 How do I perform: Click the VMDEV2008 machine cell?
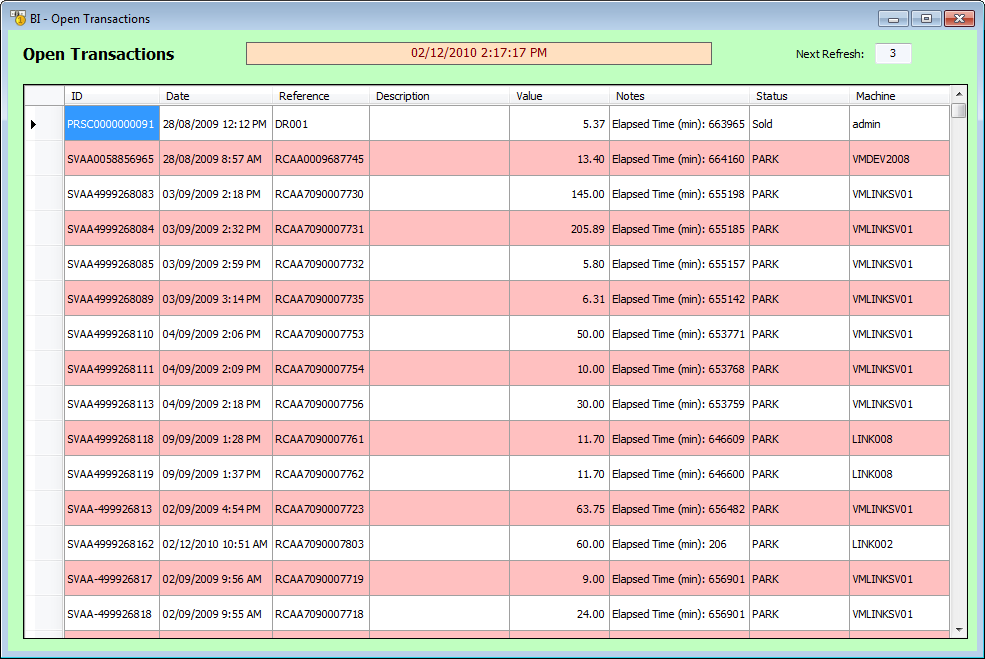[x=899, y=159]
